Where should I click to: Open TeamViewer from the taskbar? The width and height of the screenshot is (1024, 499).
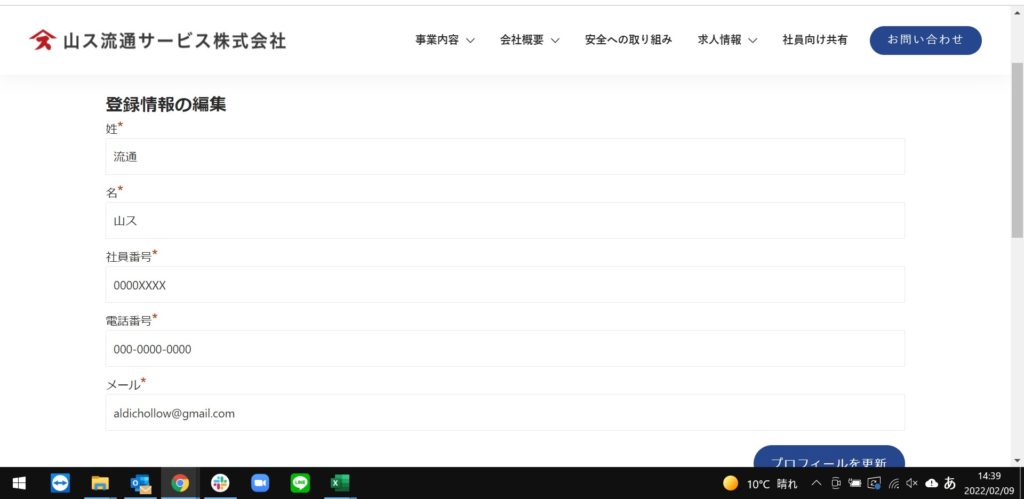point(60,483)
